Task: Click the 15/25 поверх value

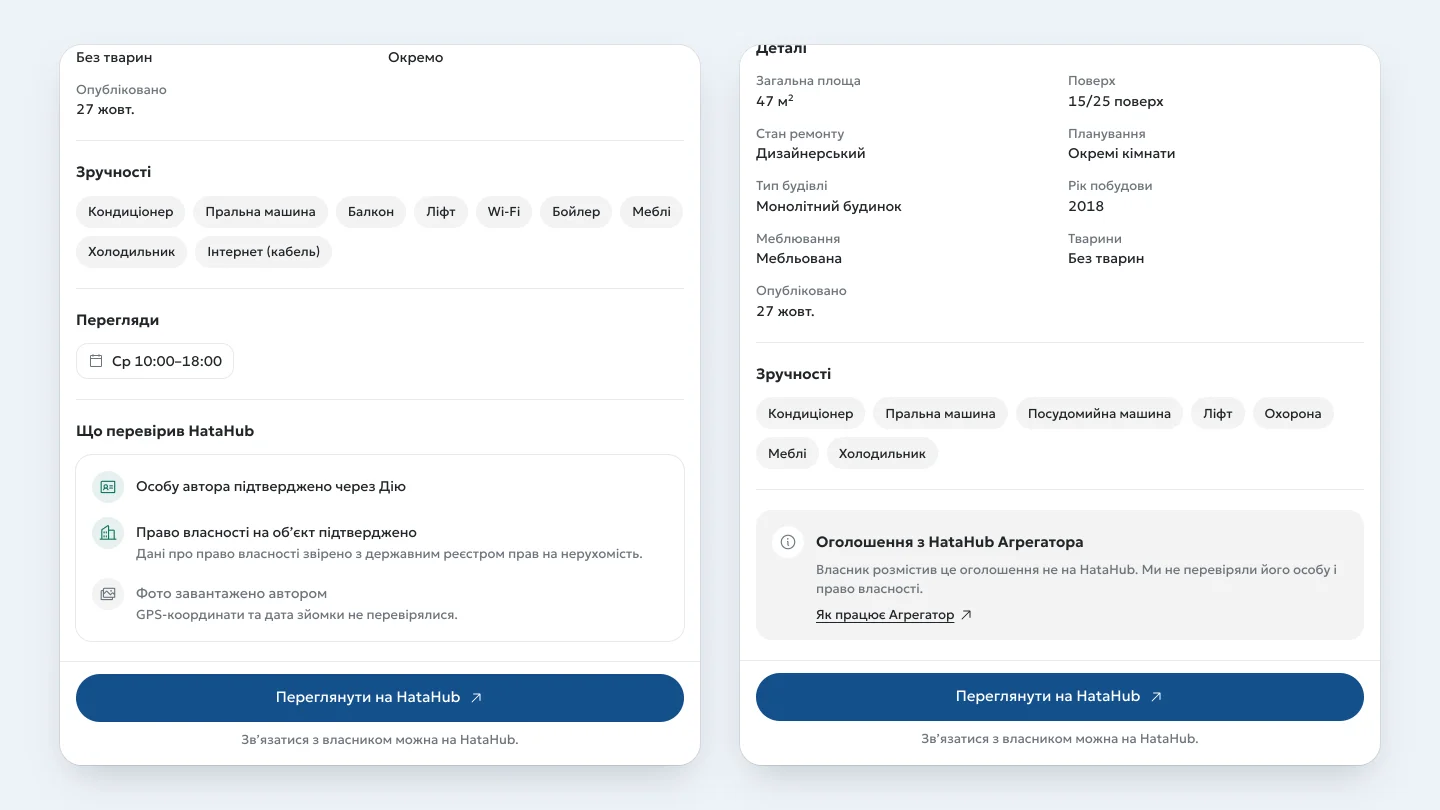Action: coord(1116,101)
